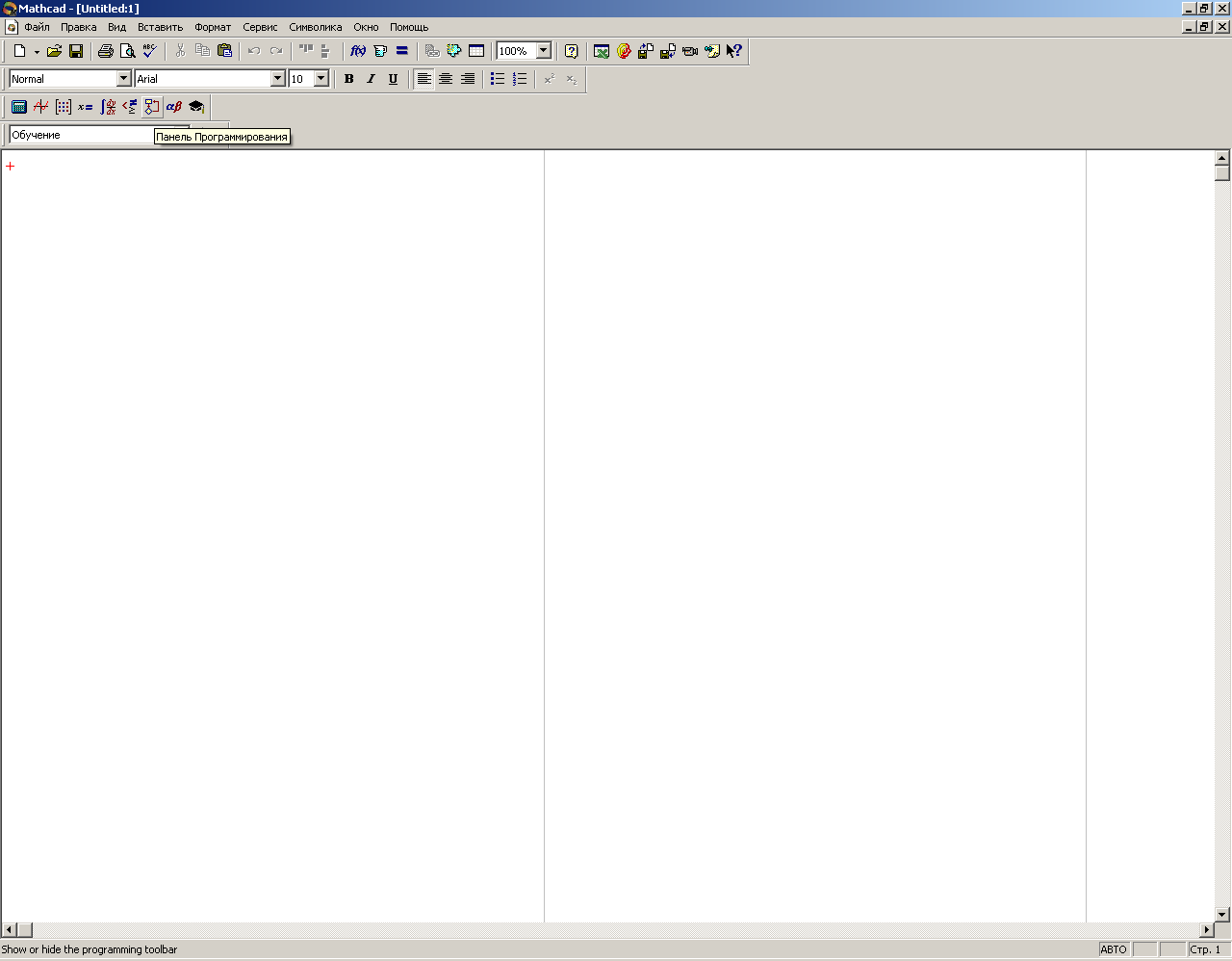Screen dimensions: 1232x961
Task: Toggle numbered list
Action: 520,79
